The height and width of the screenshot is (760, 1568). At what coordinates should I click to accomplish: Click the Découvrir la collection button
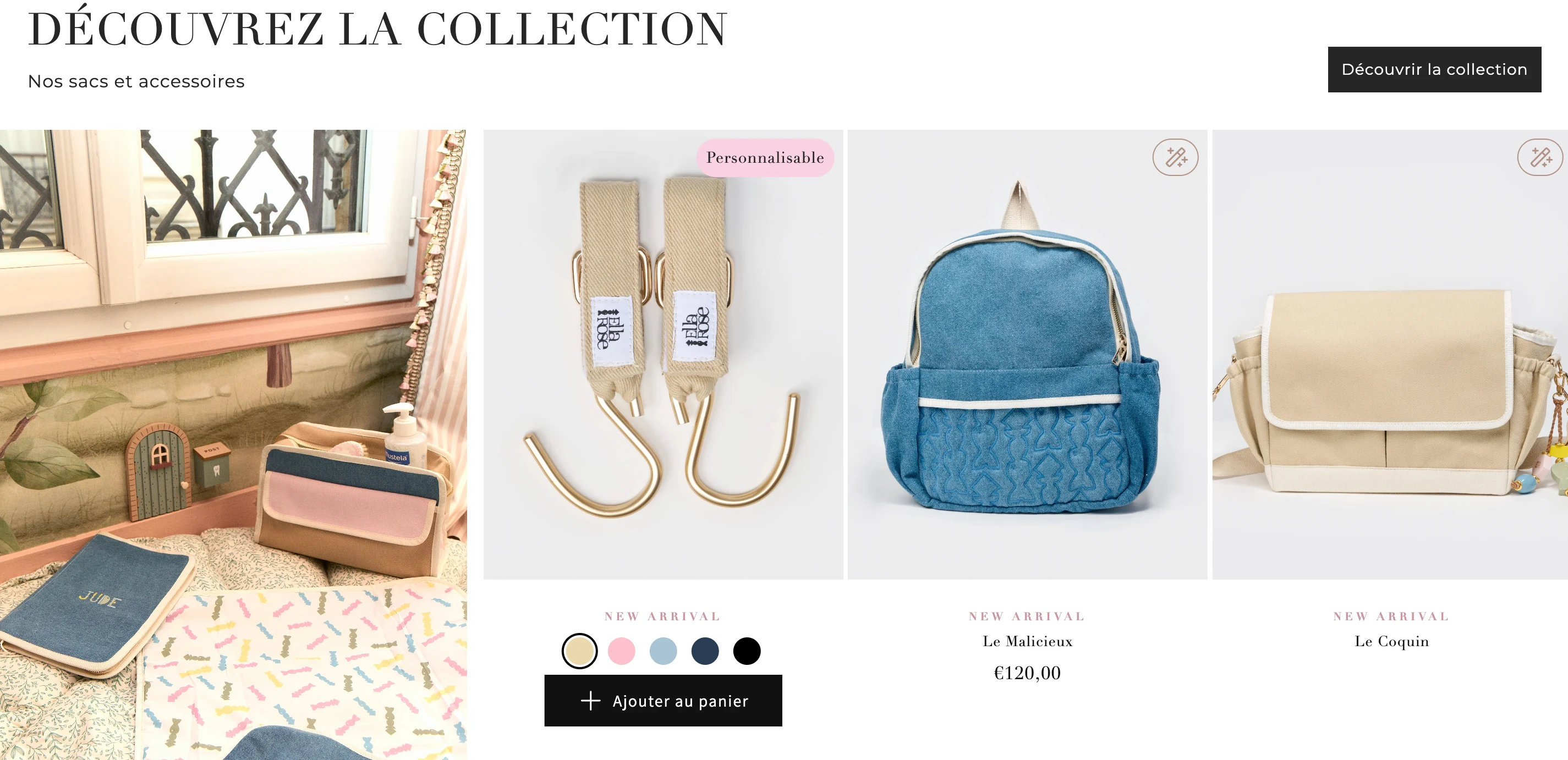click(1434, 69)
